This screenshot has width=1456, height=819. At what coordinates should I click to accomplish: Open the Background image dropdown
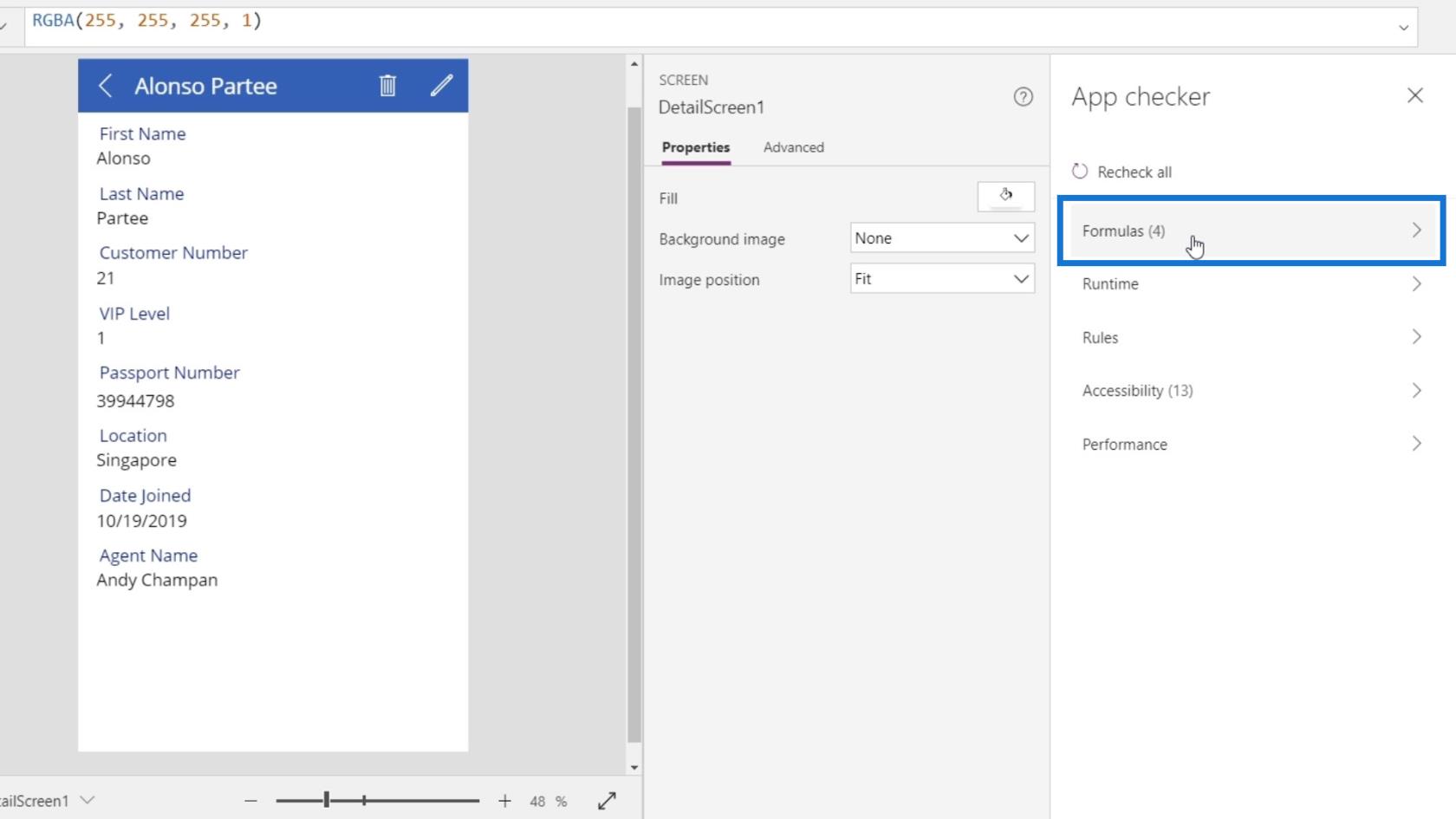tap(942, 238)
